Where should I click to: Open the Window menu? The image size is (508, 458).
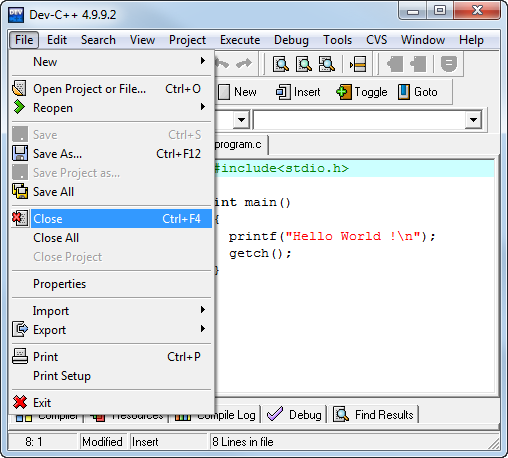(x=423, y=40)
